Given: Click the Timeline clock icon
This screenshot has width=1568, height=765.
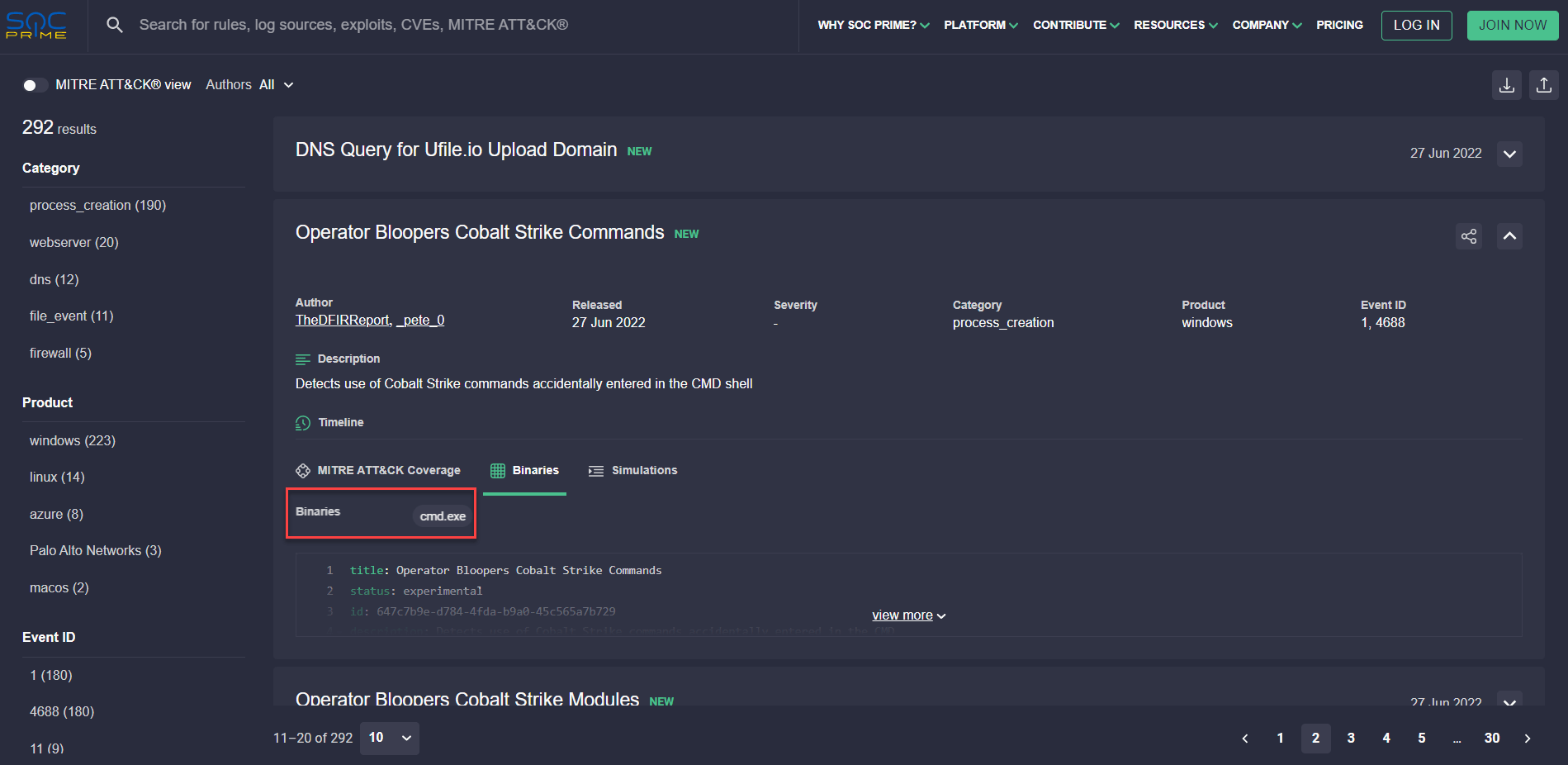Looking at the screenshot, I should [303, 423].
